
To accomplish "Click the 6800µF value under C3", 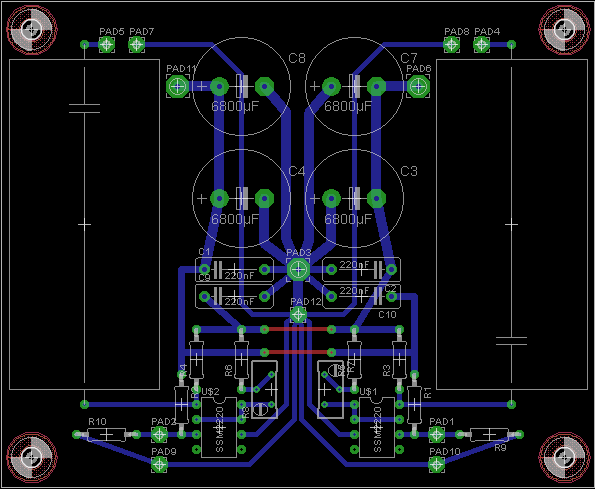I will coord(348,219).
